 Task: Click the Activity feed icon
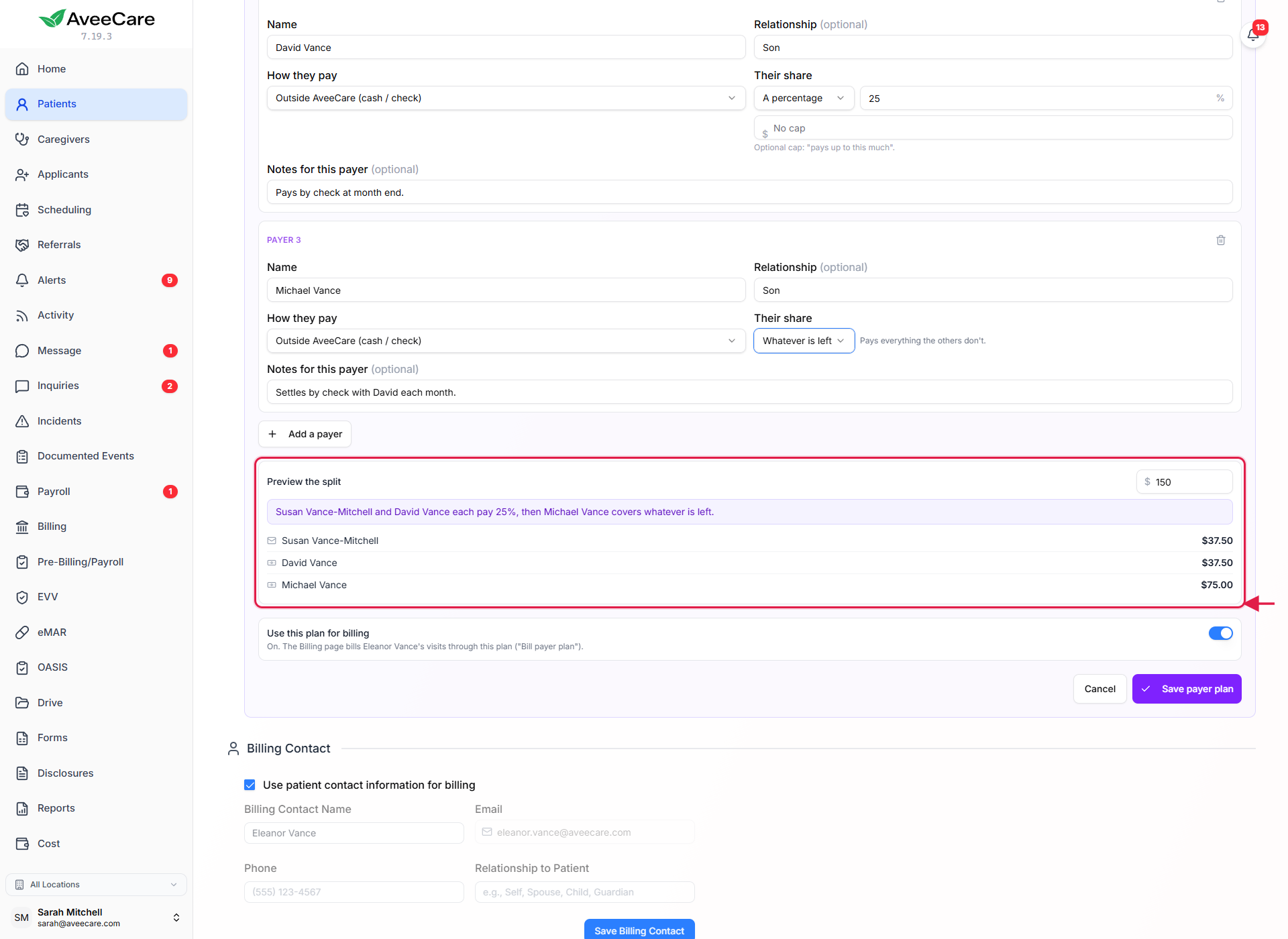[x=22, y=315]
